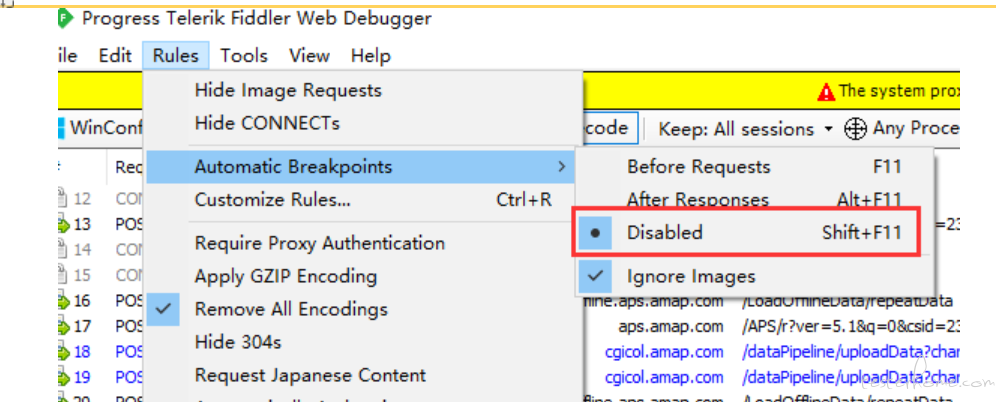Open the View menu
Screen dimensions: 996x402
pos(309,55)
